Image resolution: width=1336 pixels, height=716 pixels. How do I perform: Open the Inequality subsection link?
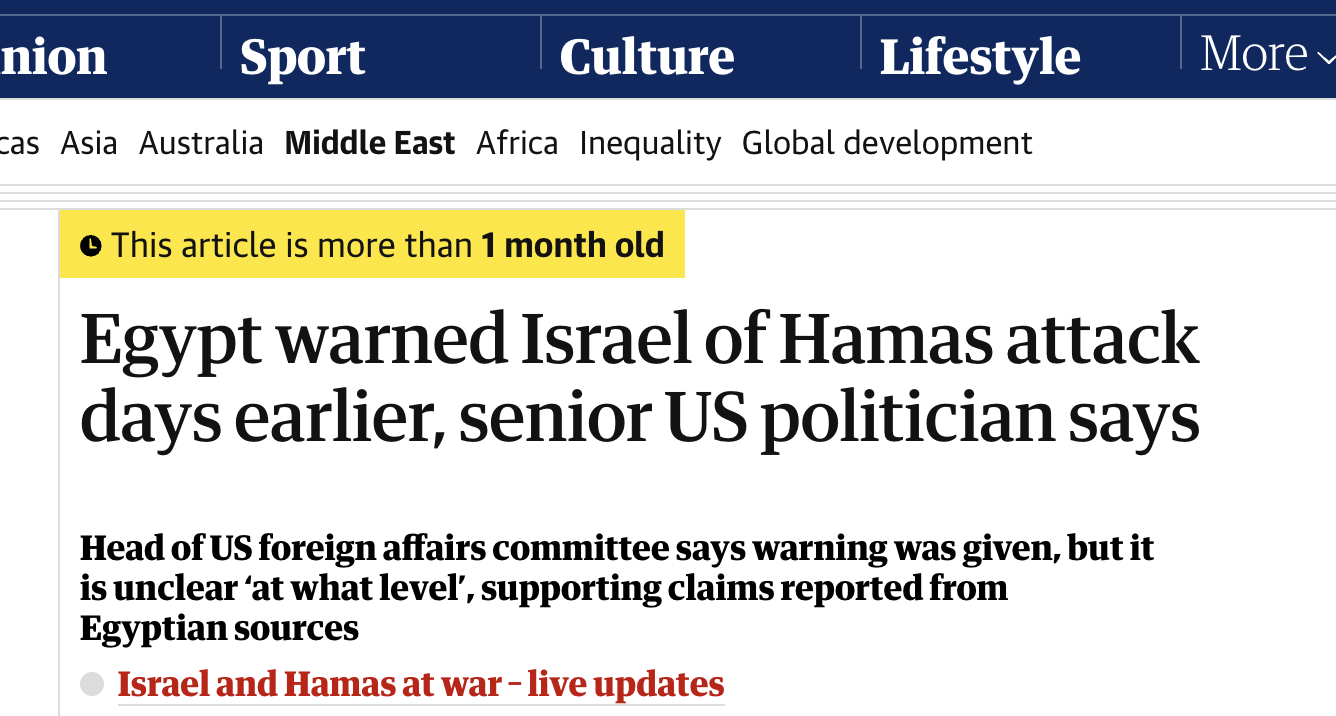pos(650,144)
